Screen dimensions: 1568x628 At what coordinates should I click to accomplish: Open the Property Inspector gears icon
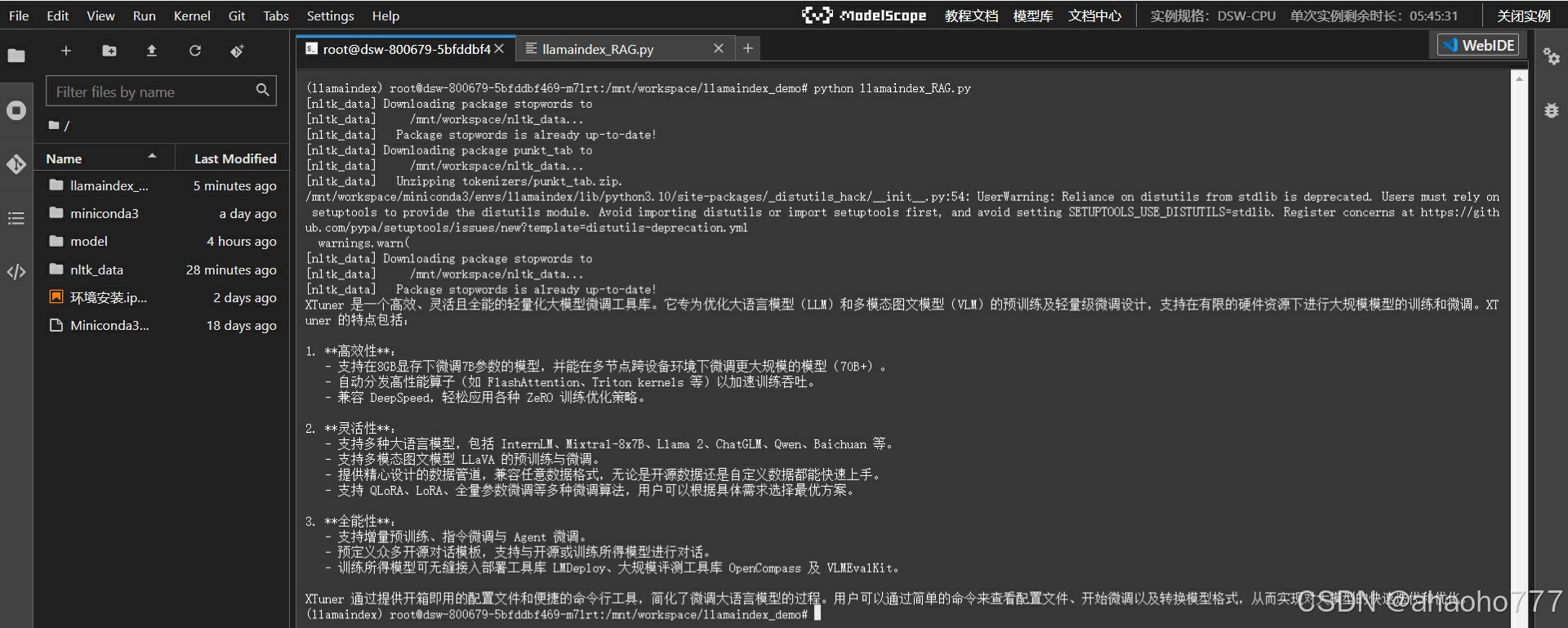[1551, 56]
